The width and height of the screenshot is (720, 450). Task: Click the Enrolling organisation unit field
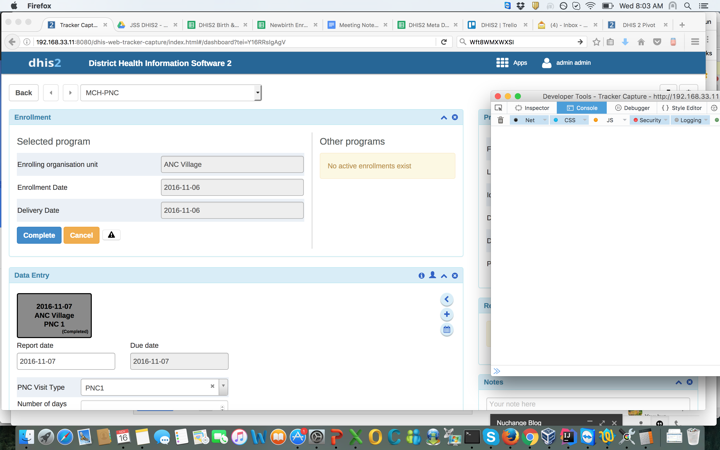[x=232, y=164]
